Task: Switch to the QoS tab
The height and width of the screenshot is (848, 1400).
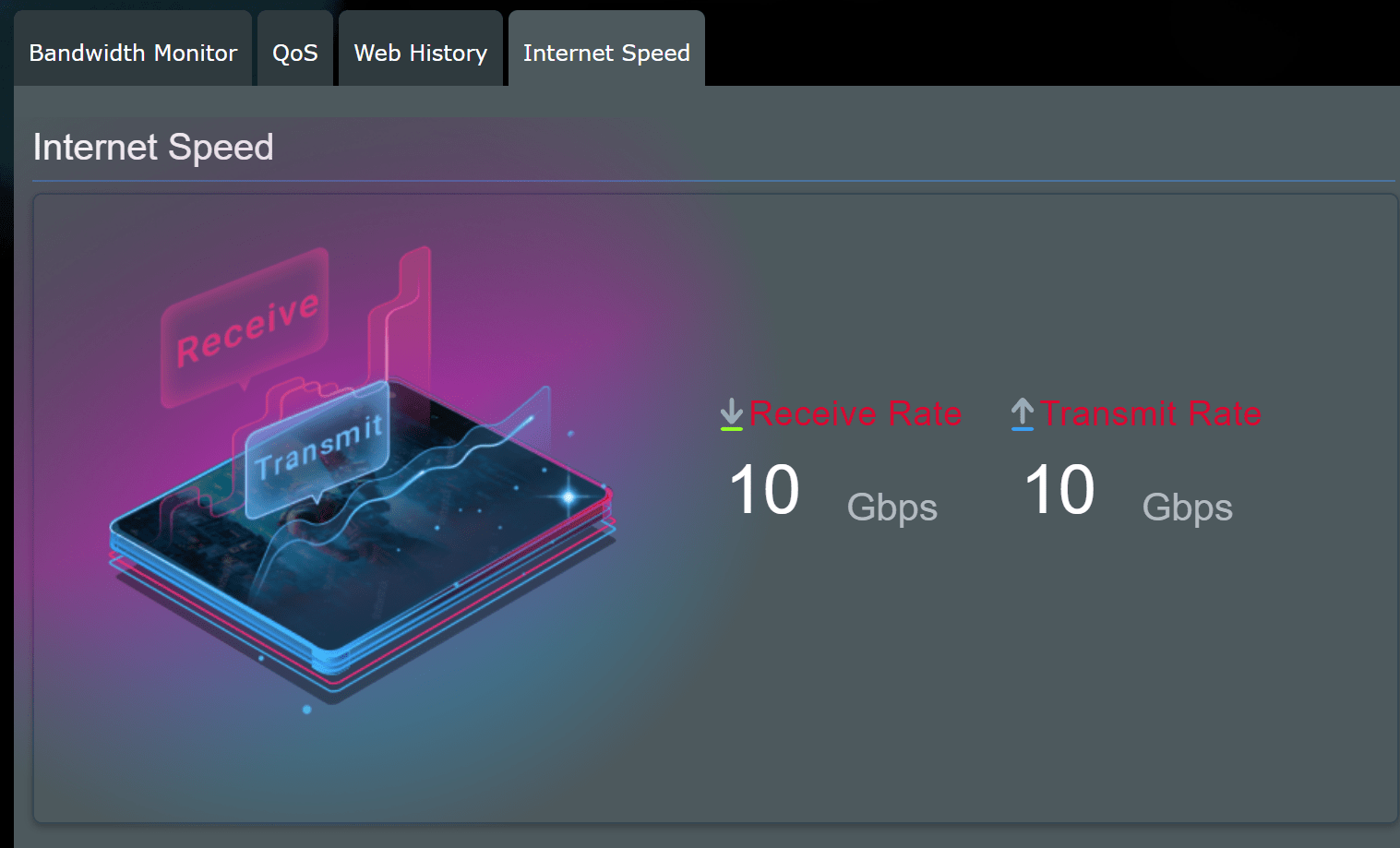Action: pyautogui.click(x=295, y=53)
